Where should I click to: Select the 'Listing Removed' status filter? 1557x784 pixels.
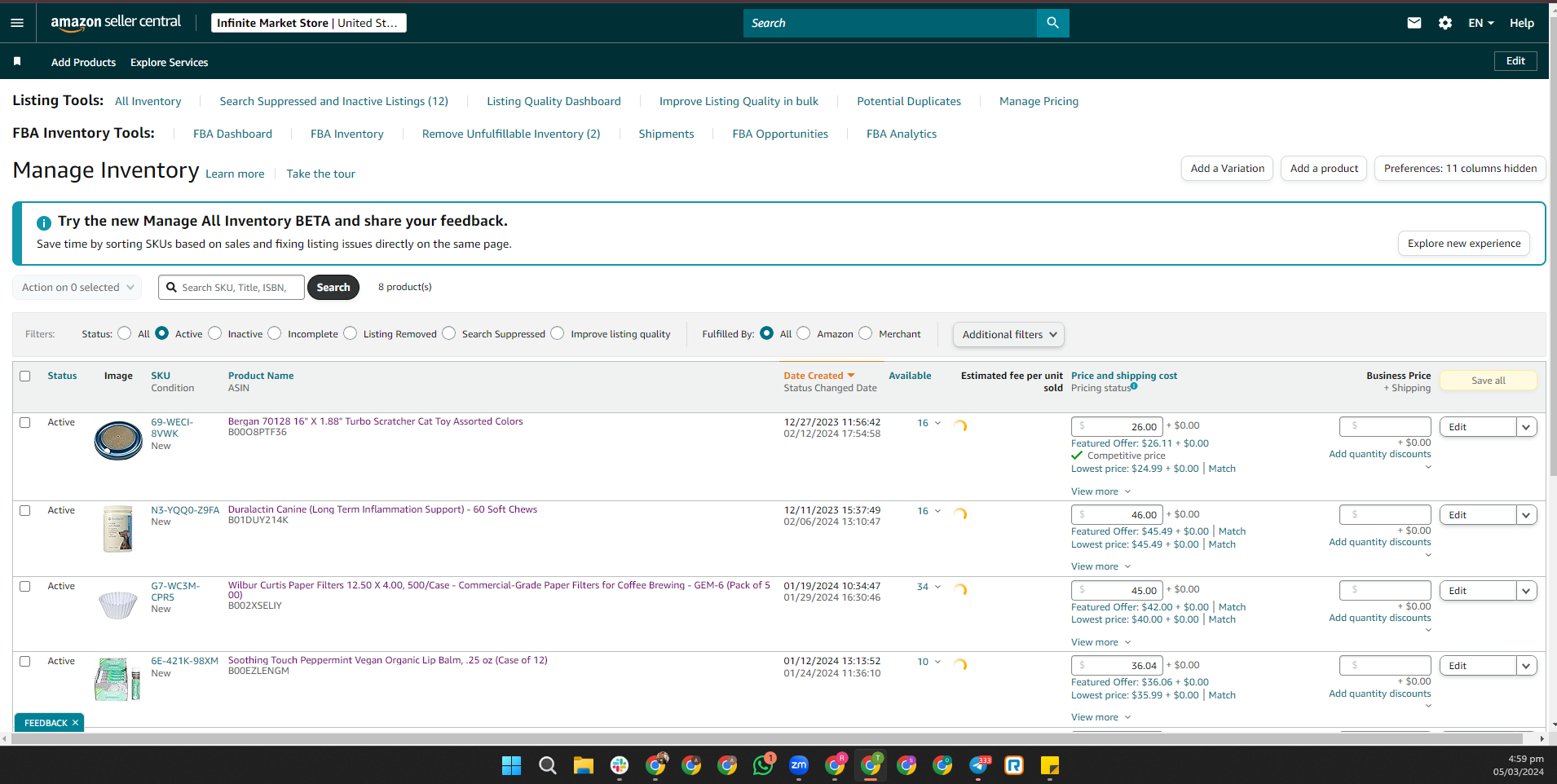(x=351, y=333)
